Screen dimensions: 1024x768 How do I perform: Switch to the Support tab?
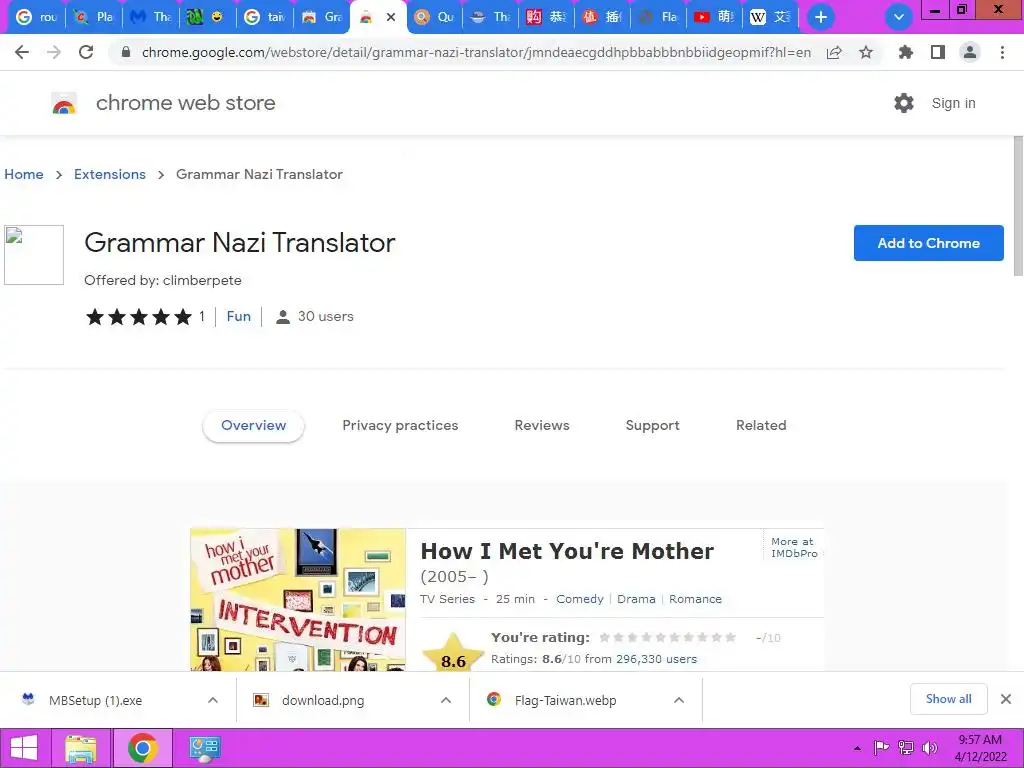coord(652,425)
